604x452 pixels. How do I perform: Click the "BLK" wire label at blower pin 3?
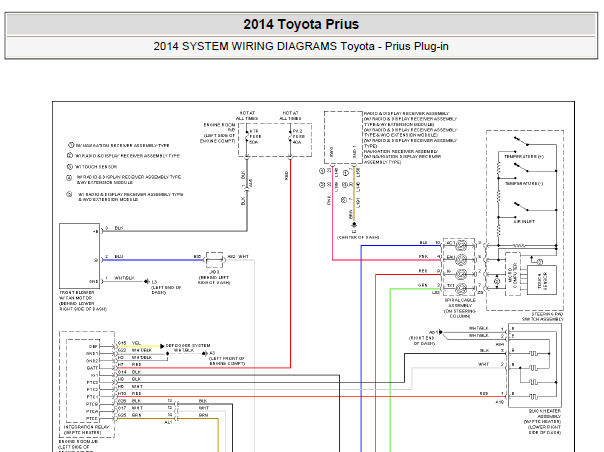119,229
